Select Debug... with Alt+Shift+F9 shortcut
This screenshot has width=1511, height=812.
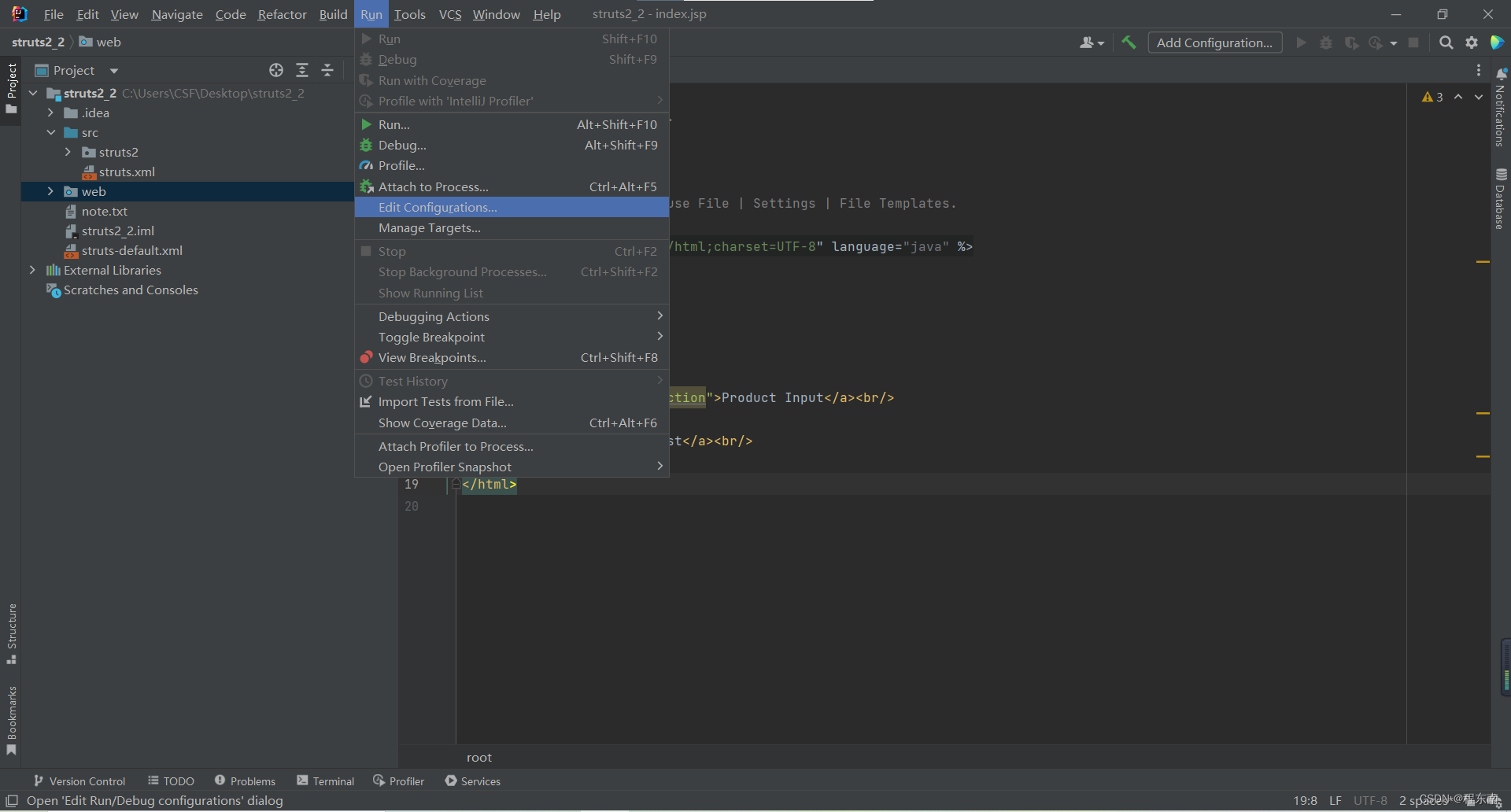point(512,145)
